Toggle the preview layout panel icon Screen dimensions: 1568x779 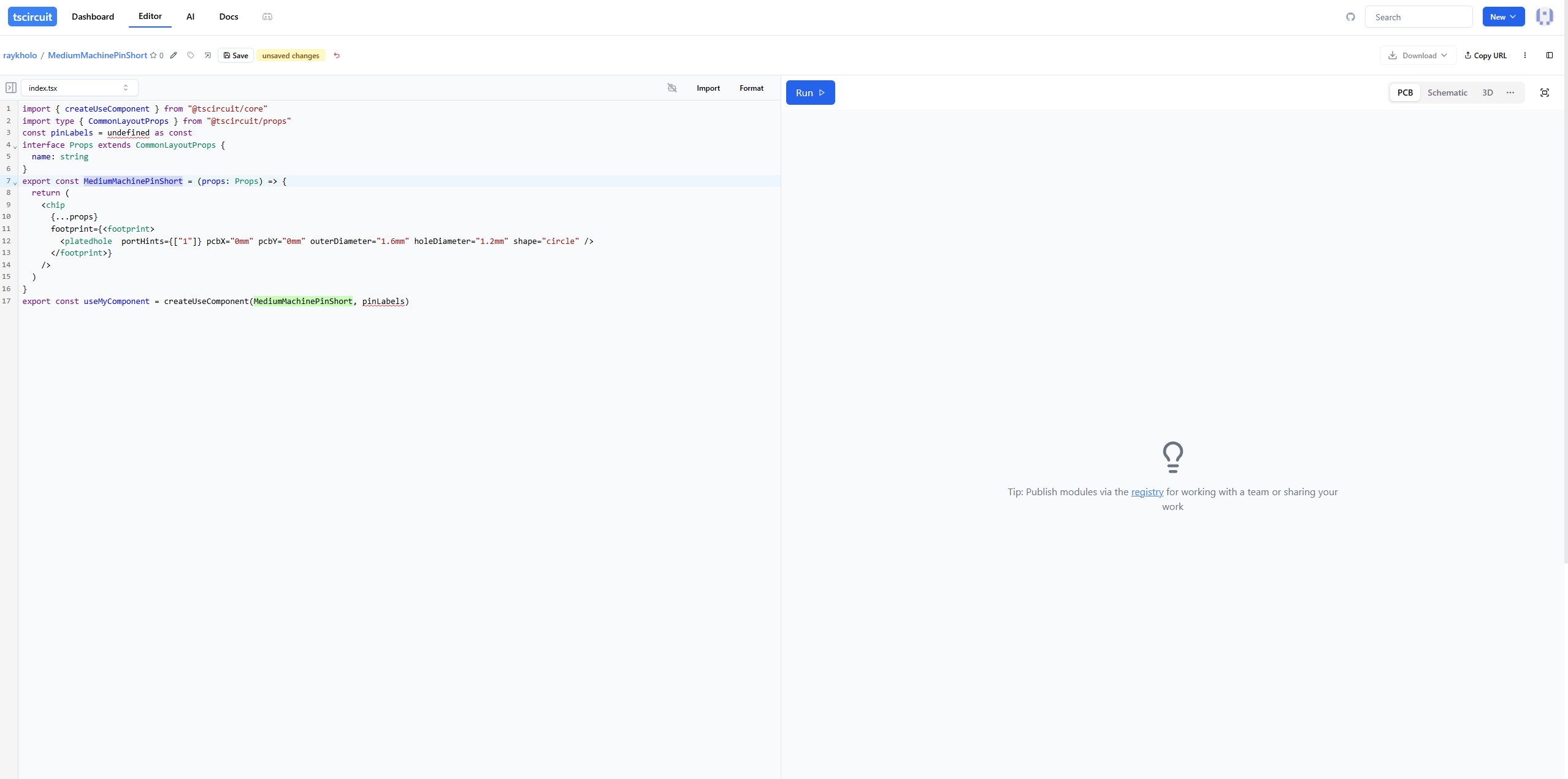point(1550,55)
